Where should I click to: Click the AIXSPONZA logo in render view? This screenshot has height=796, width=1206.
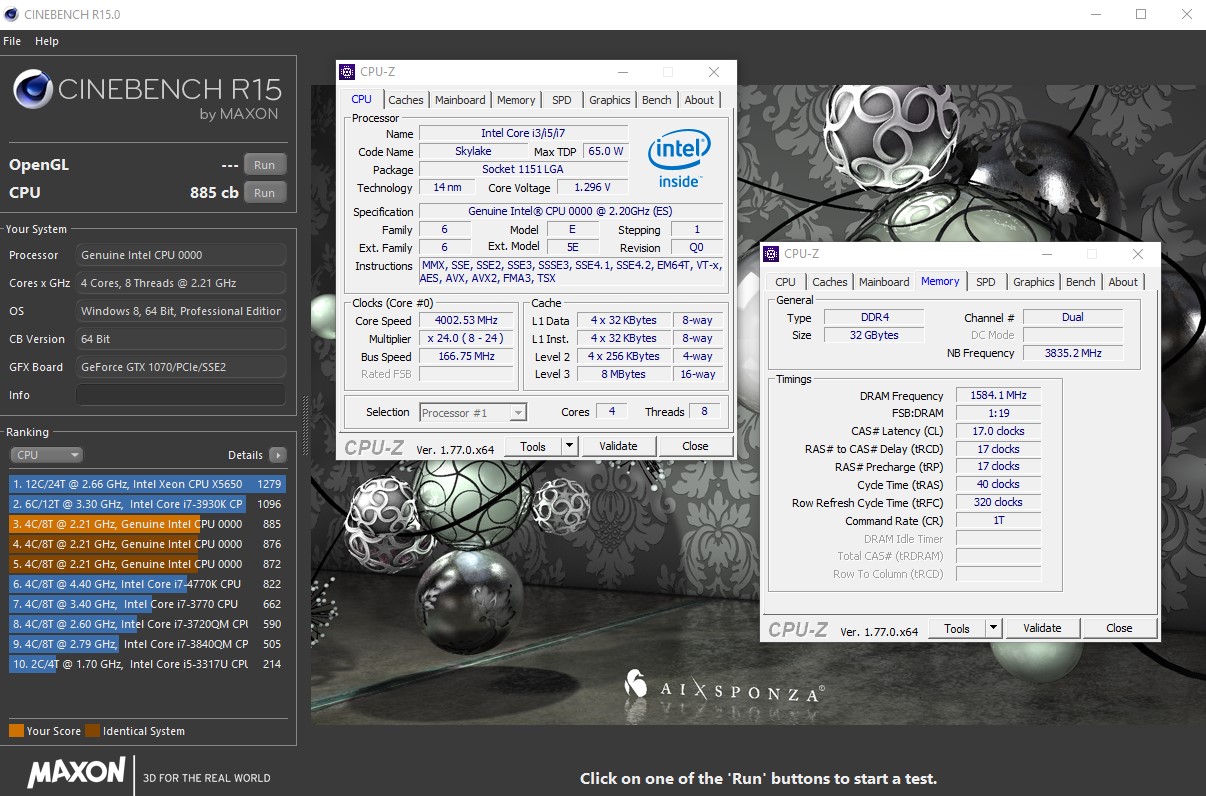[x=725, y=685]
